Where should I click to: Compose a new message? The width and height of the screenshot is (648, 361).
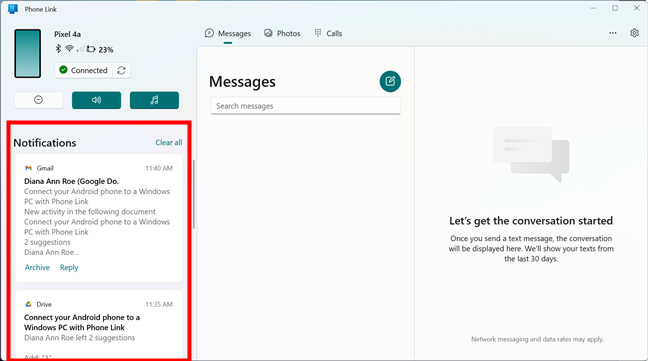click(390, 81)
